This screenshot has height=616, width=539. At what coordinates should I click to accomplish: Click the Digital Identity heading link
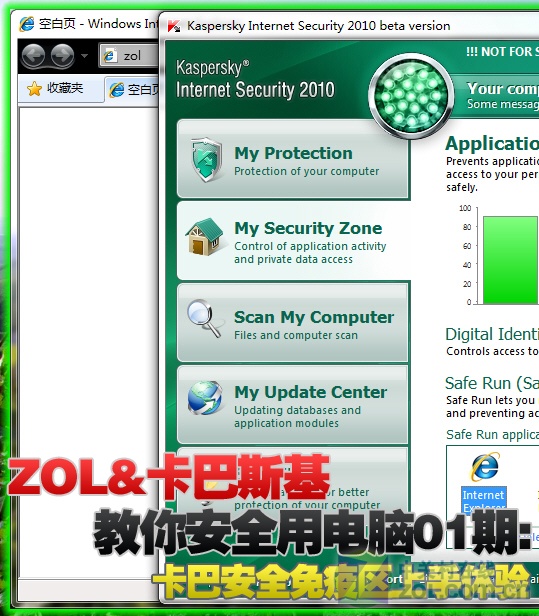pos(492,334)
